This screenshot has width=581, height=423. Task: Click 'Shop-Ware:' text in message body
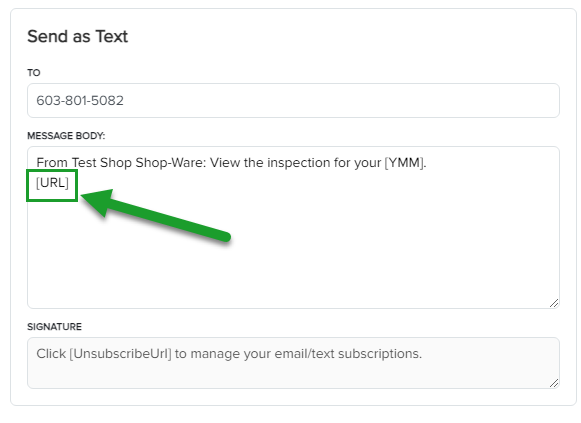(171, 163)
